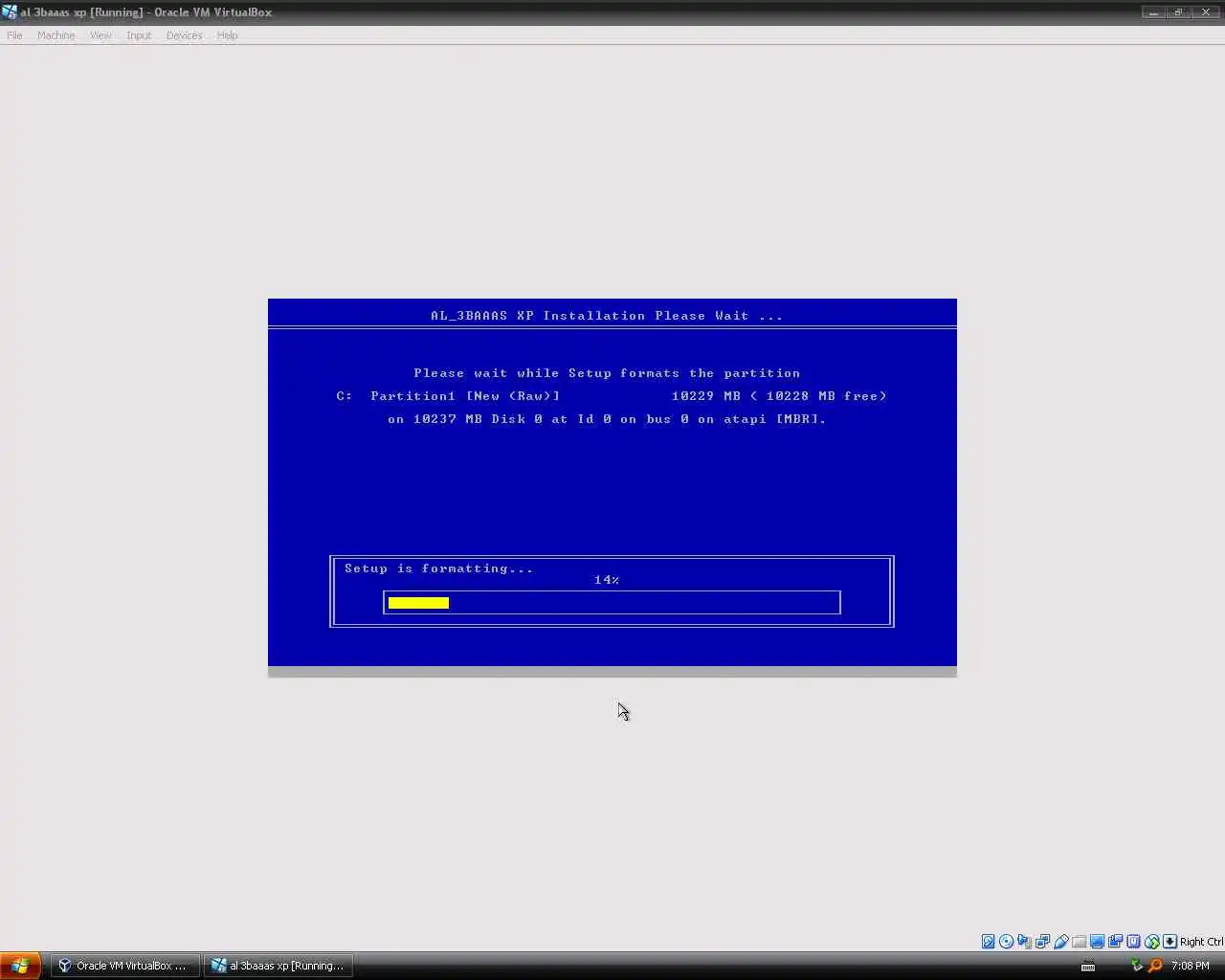This screenshot has height=980, width=1225.
Task: Restore down the VirtualBox VM window
Action: 1179,12
